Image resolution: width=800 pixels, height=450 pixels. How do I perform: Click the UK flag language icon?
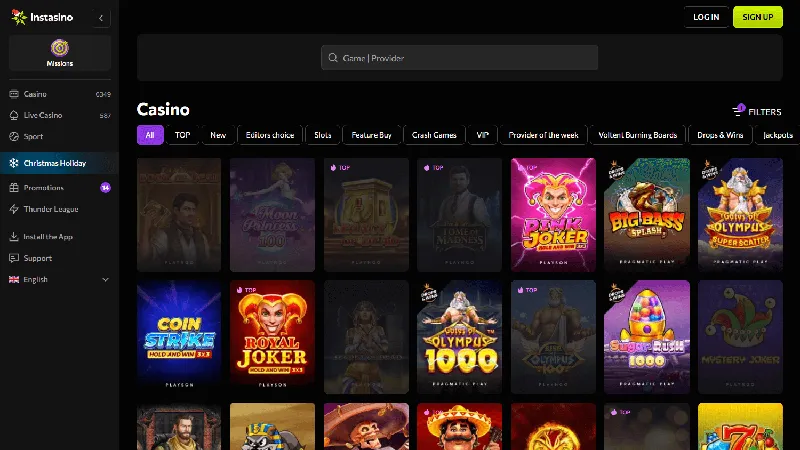click(14, 280)
